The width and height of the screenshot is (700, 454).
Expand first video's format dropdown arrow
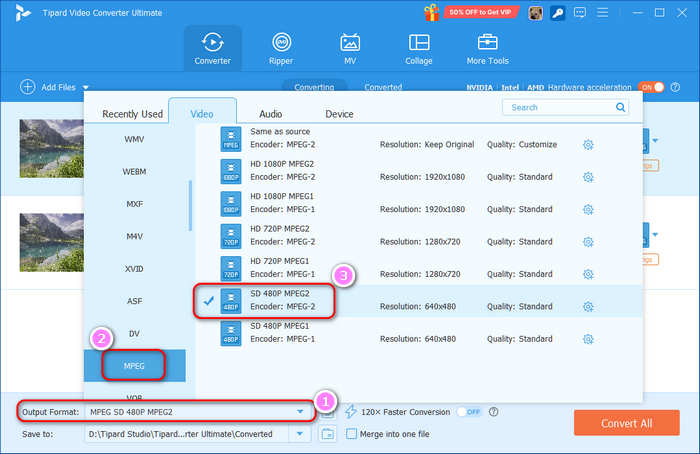click(655, 141)
